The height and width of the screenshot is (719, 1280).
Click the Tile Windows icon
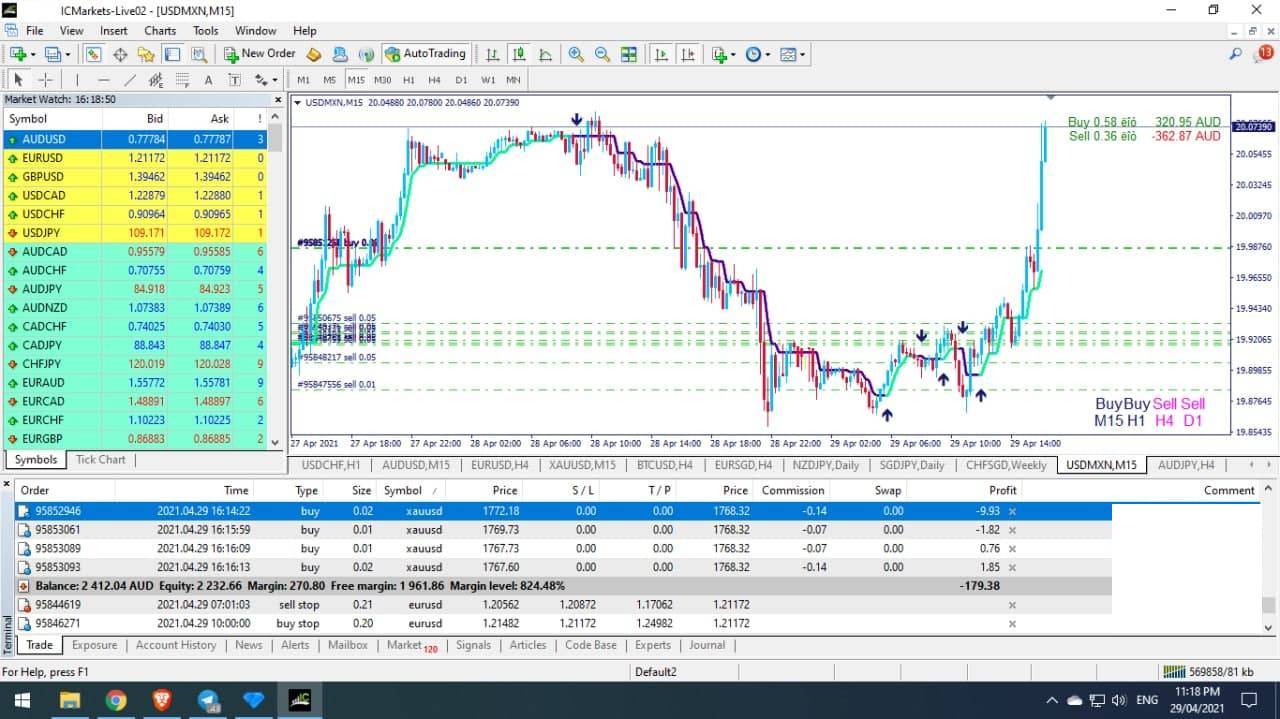(x=629, y=54)
